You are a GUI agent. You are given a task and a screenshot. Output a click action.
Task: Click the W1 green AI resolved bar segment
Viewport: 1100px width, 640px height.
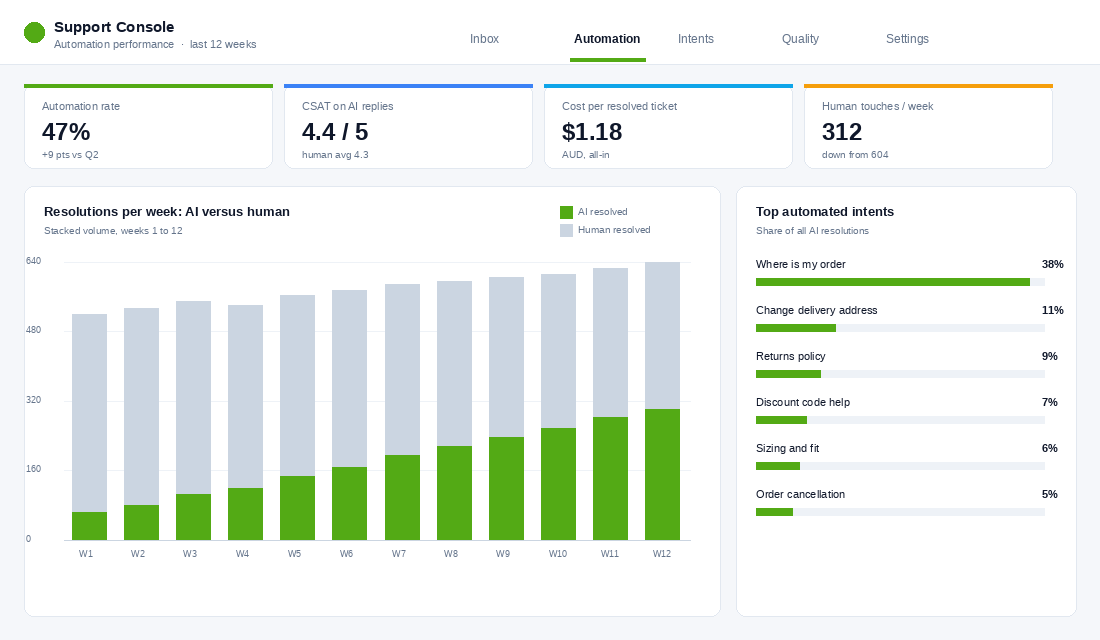pyautogui.click(x=90, y=526)
